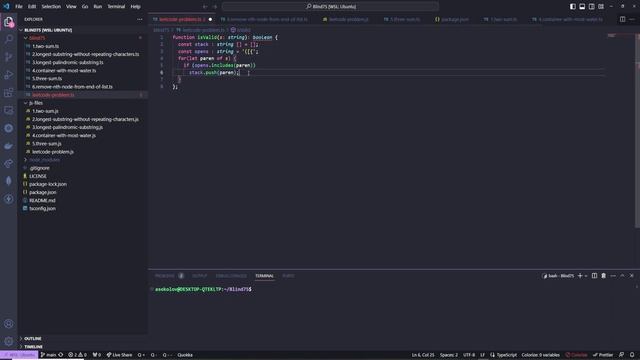Open the Terminal menu

click(x=116, y=7)
